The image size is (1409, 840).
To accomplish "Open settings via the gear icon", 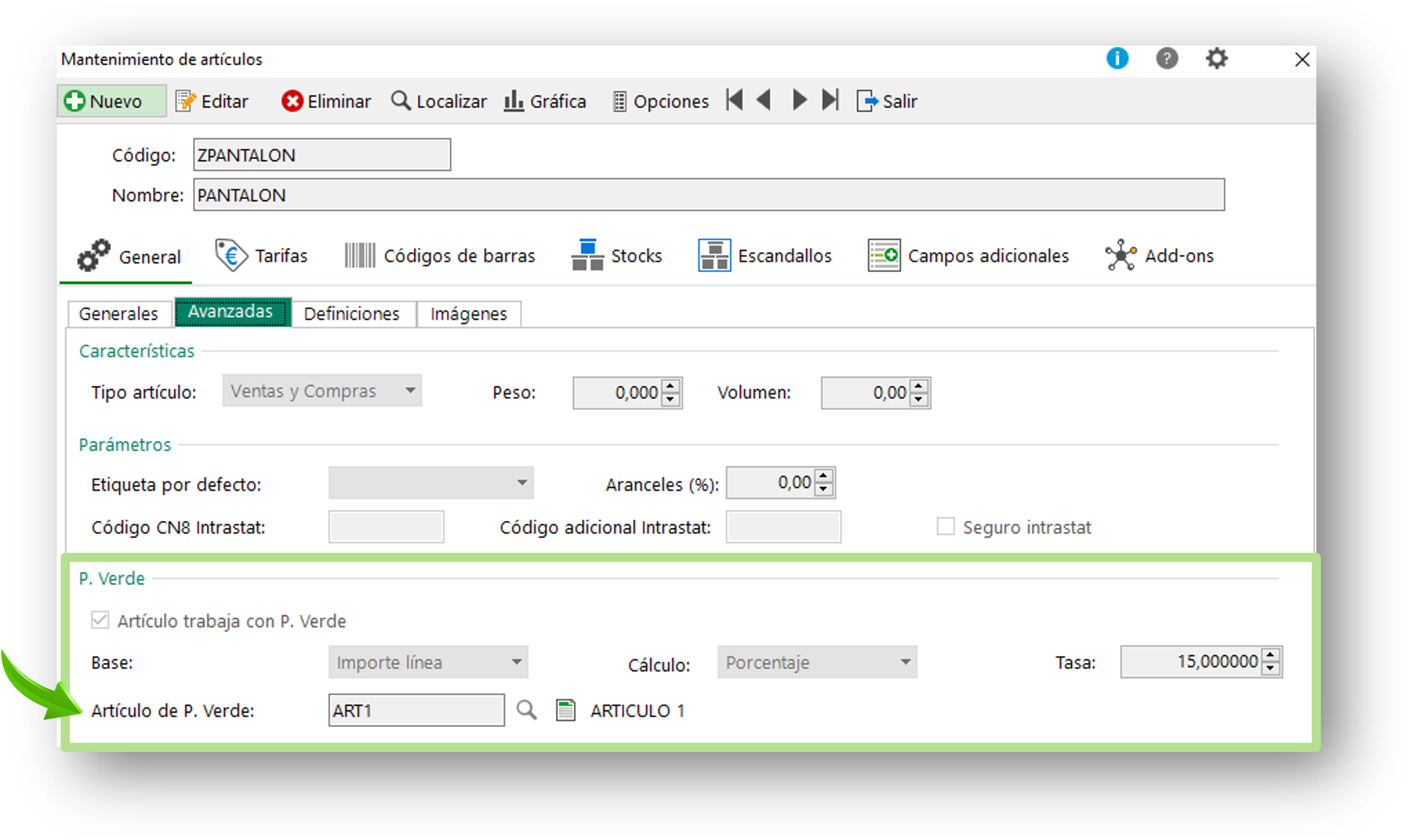I will coord(1216,59).
